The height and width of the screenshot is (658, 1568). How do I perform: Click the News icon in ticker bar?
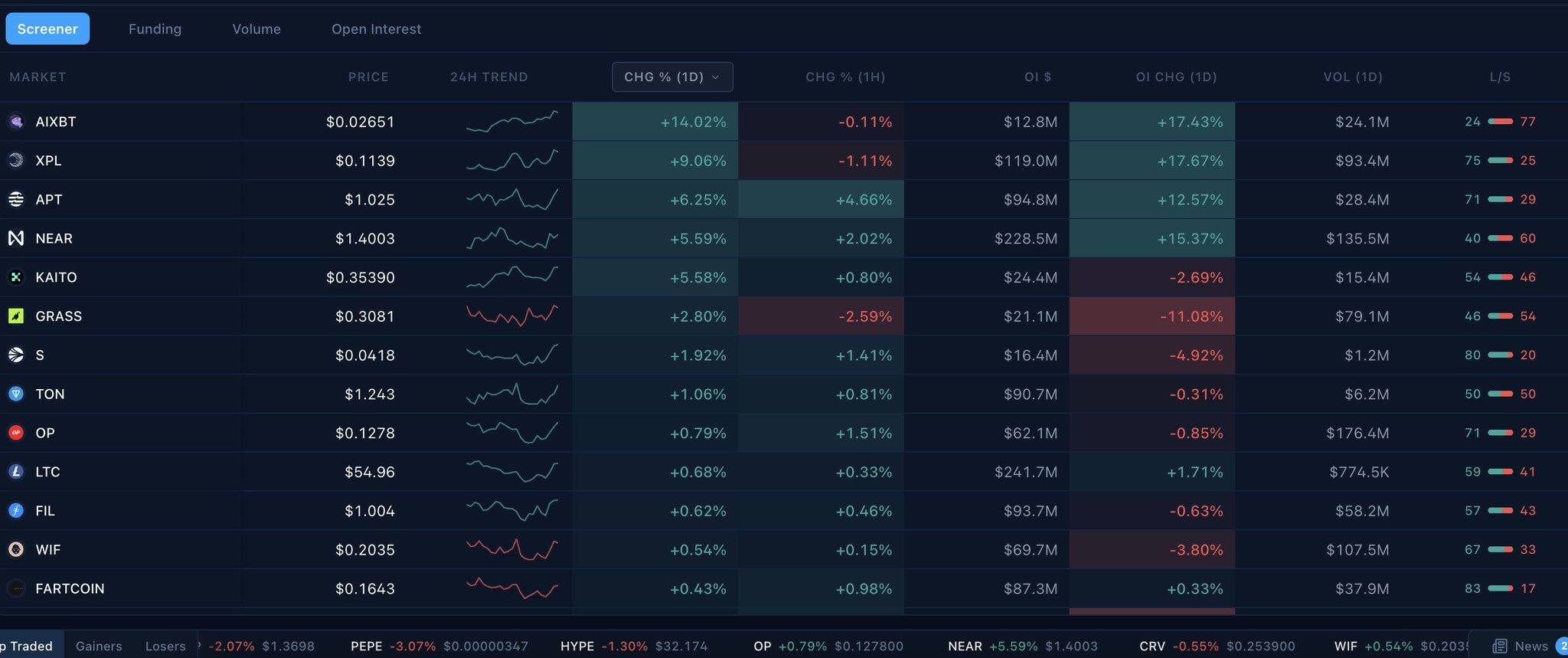(1500, 646)
